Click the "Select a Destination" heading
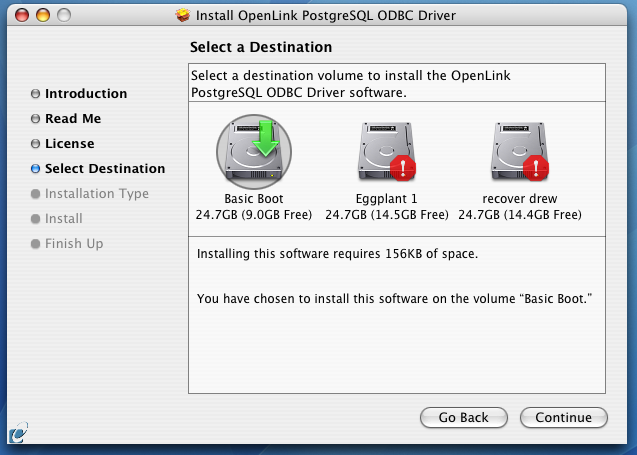The width and height of the screenshot is (637, 455). 261,47
